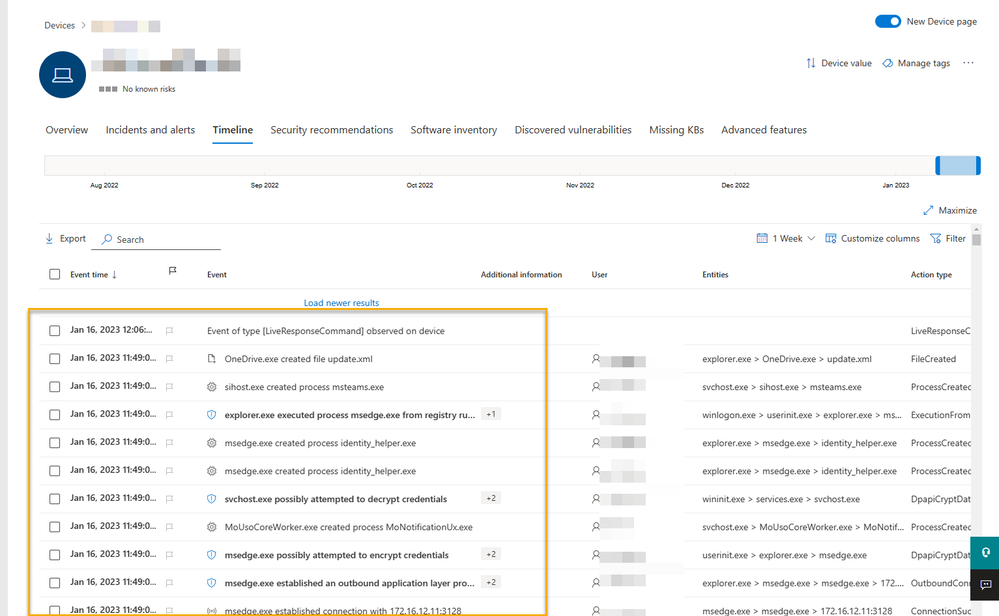Open the Filter funnel icon
The height and width of the screenshot is (616, 999).
(935, 238)
